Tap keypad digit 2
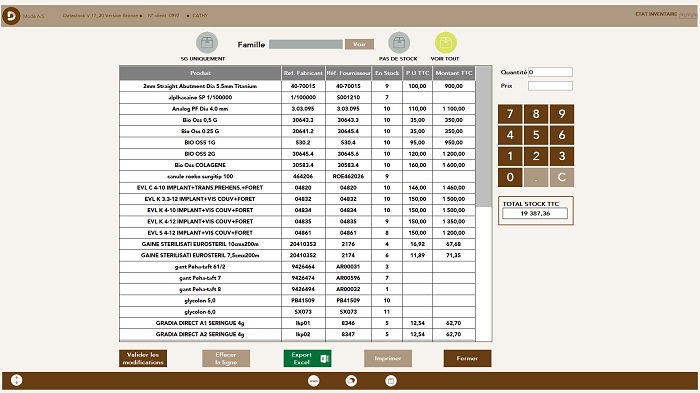The height and width of the screenshot is (393, 700). 536,156
